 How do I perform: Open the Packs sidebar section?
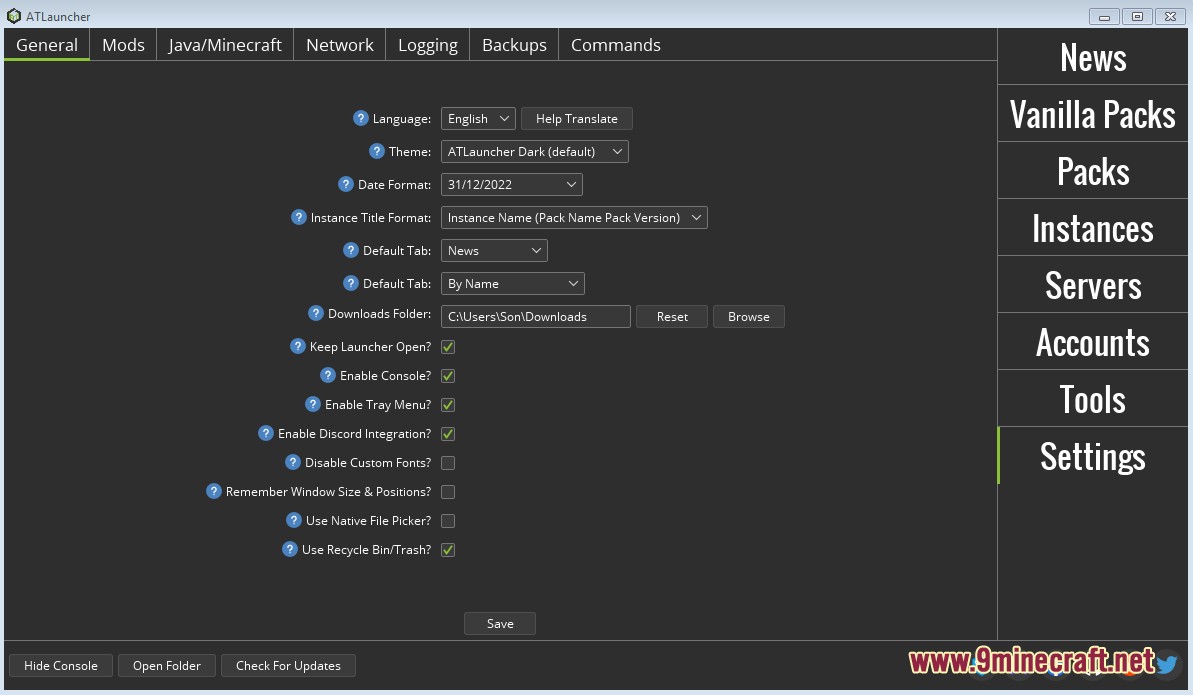coord(1093,171)
